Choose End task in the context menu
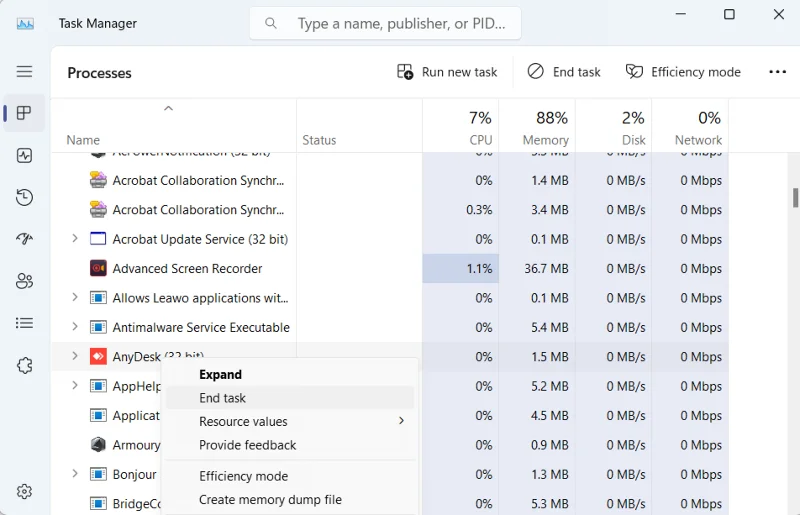This screenshot has width=800, height=515. [x=290, y=398]
